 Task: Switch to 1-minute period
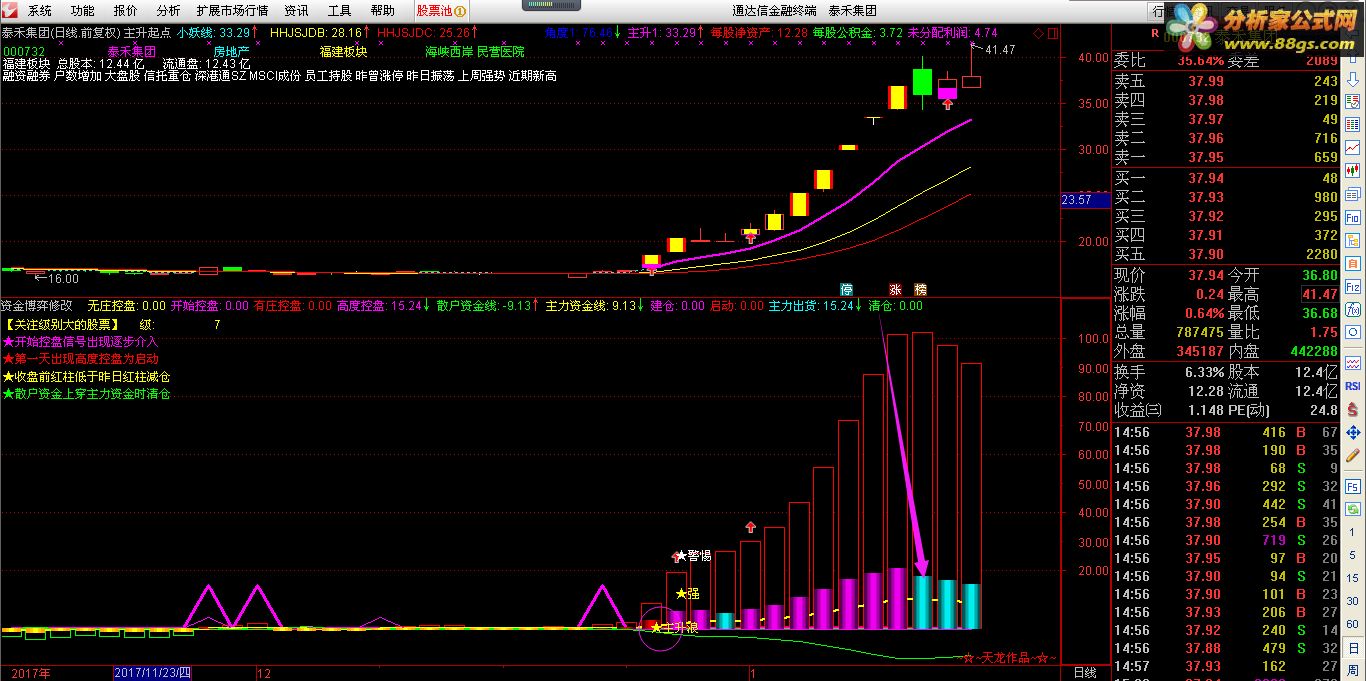(x=1353, y=532)
